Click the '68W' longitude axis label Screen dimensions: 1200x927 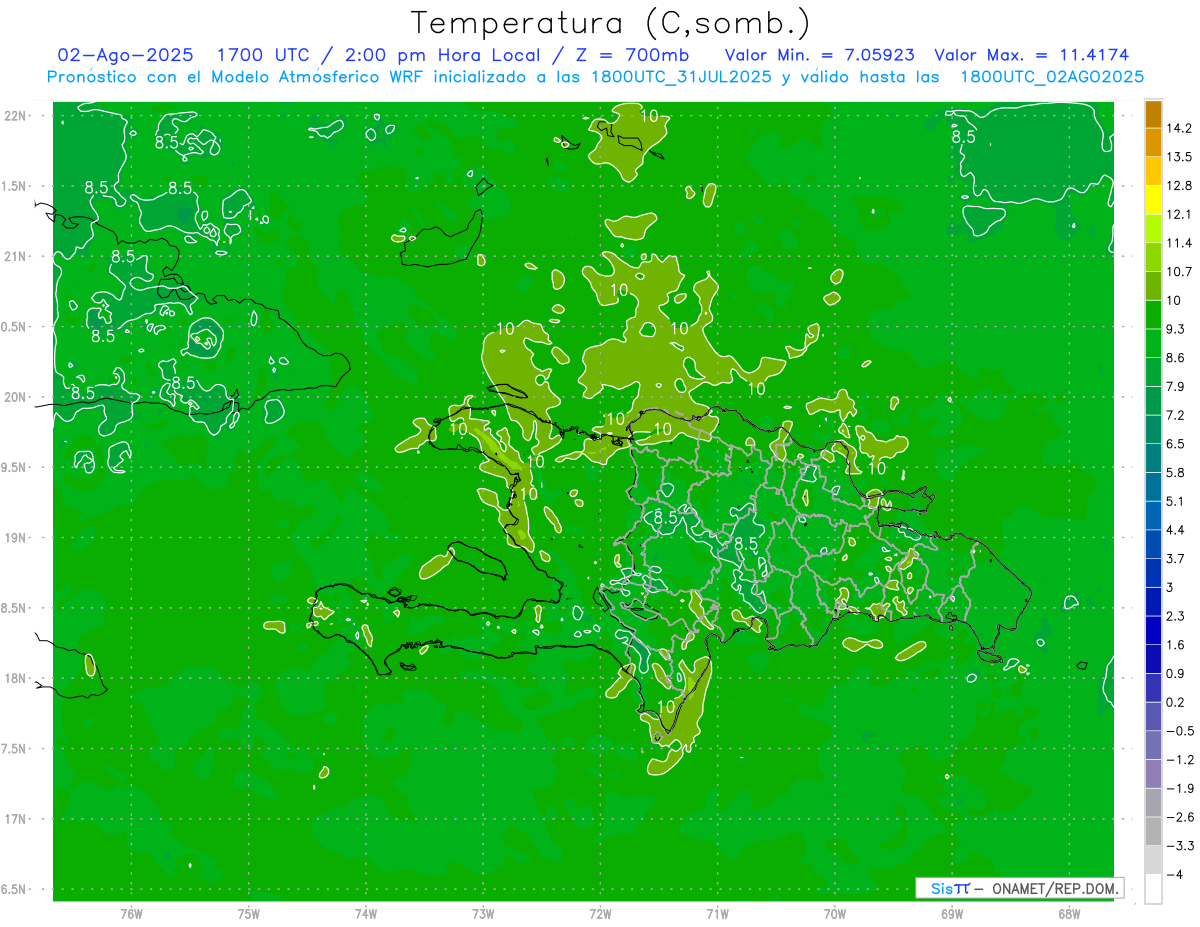pyautogui.click(x=1069, y=913)
